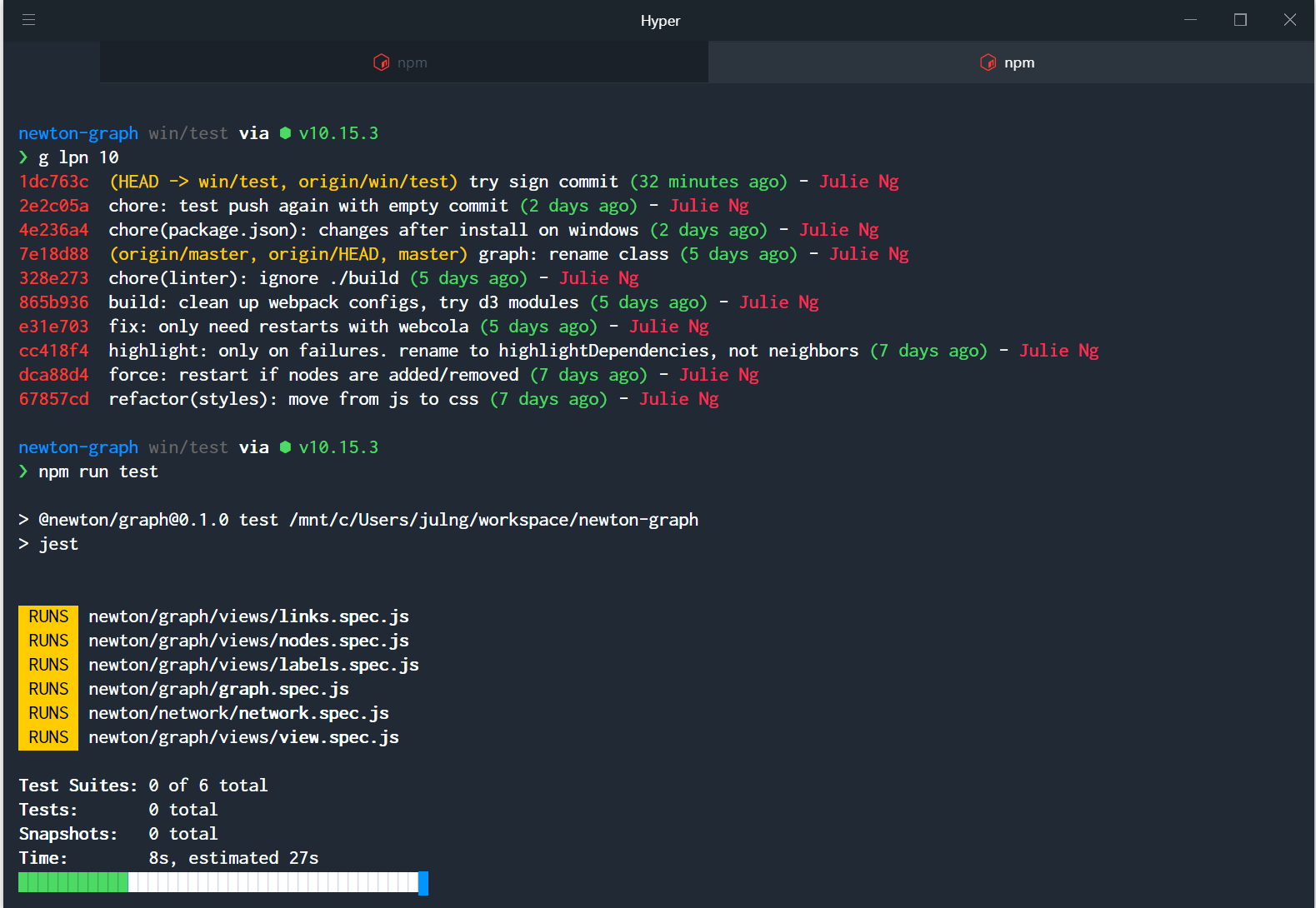Click commit hash 7e18d88
The width and height of the screenshot is (1316, 908).
tap(54, 254)
